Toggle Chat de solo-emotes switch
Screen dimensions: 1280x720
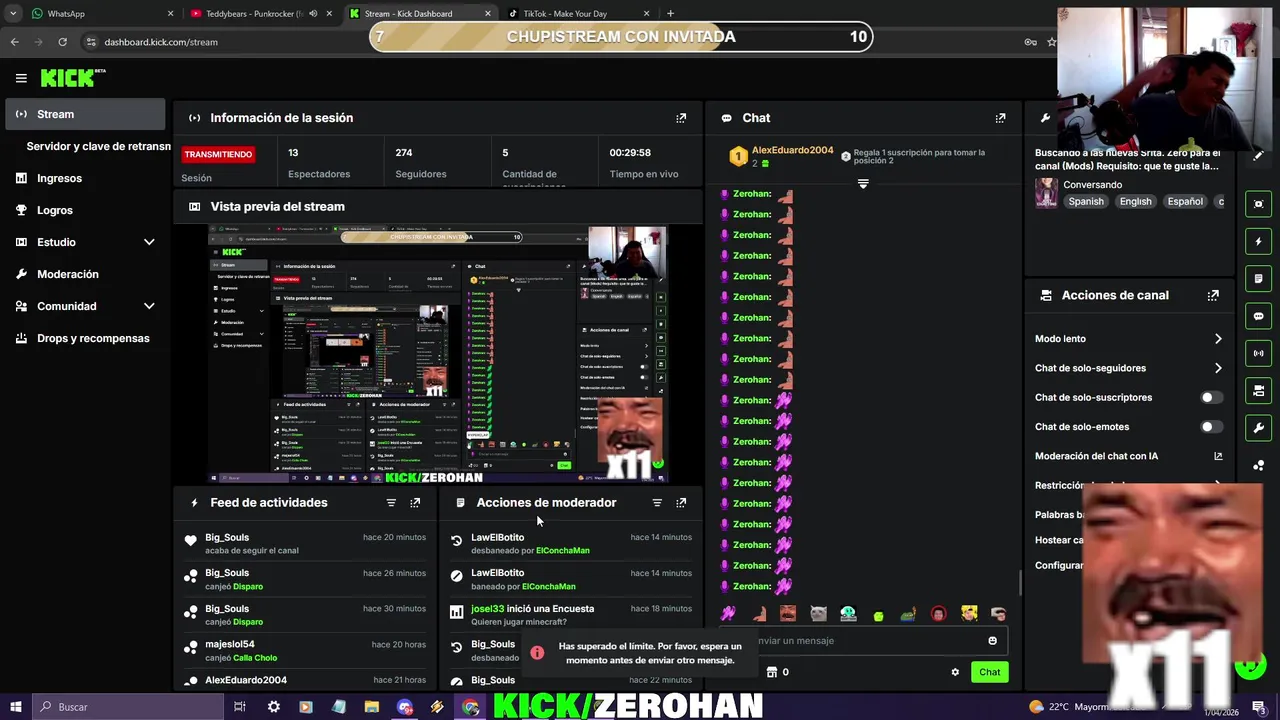pyautogui.click(x=1211, y=427)
